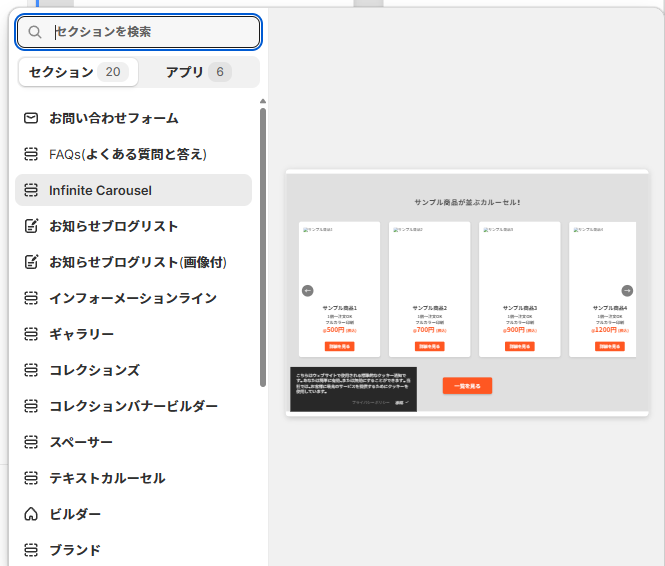Select FAQs(よくある質問と答え) section
Viewport: 665px width, 566px height.
click(134, 154)
